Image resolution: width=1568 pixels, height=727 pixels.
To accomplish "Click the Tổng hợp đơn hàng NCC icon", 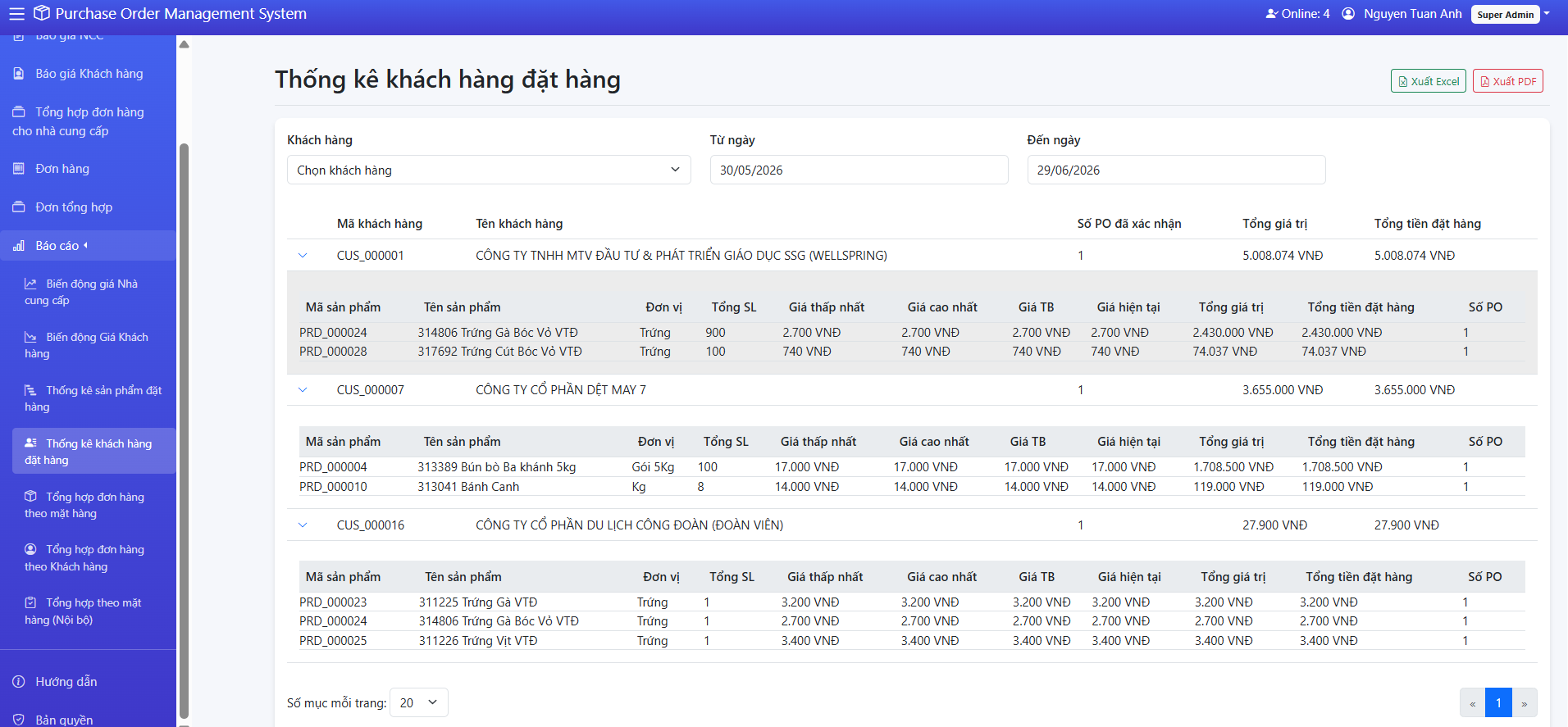I will tap(19, 112).
